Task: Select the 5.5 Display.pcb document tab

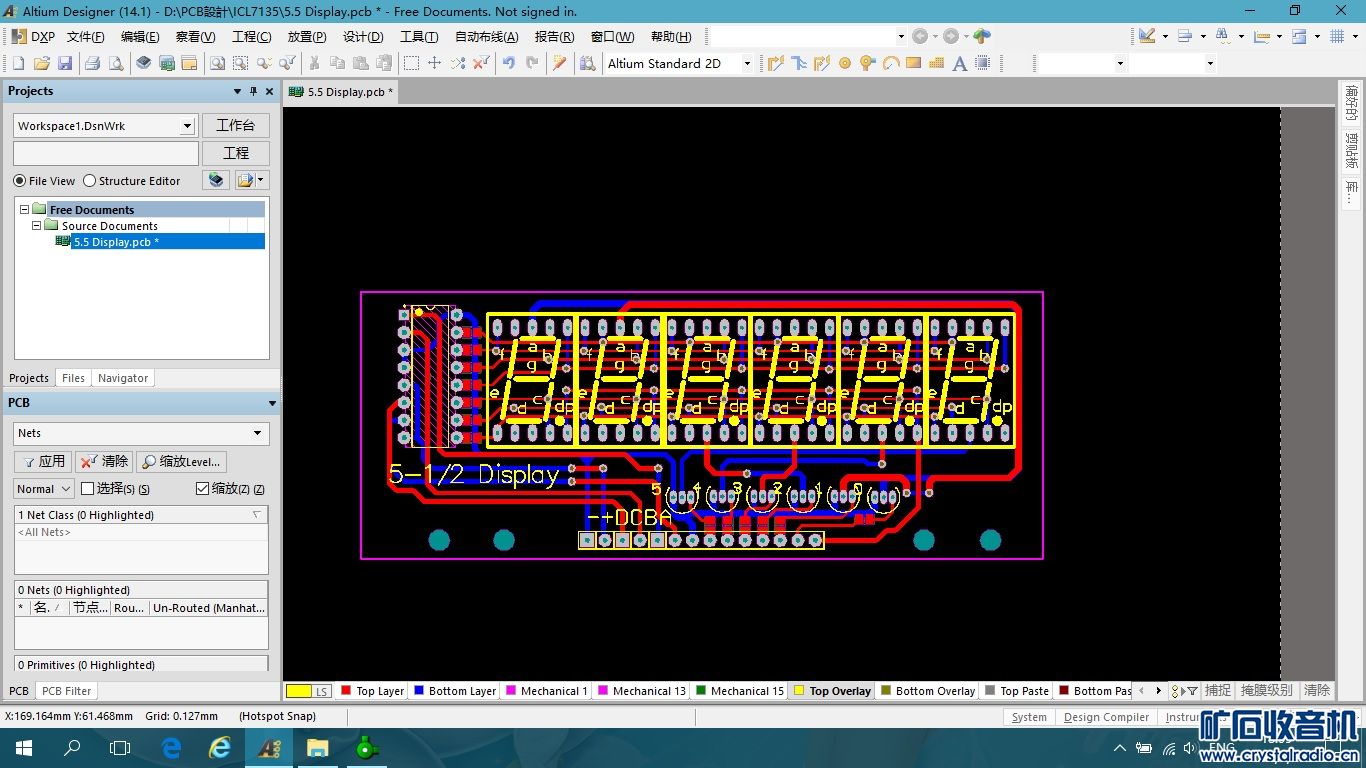Action: (340, 92)
